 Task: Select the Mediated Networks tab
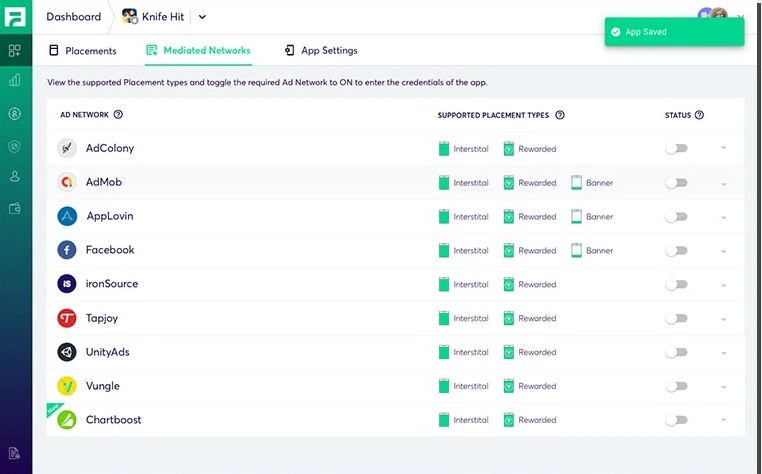198,50
